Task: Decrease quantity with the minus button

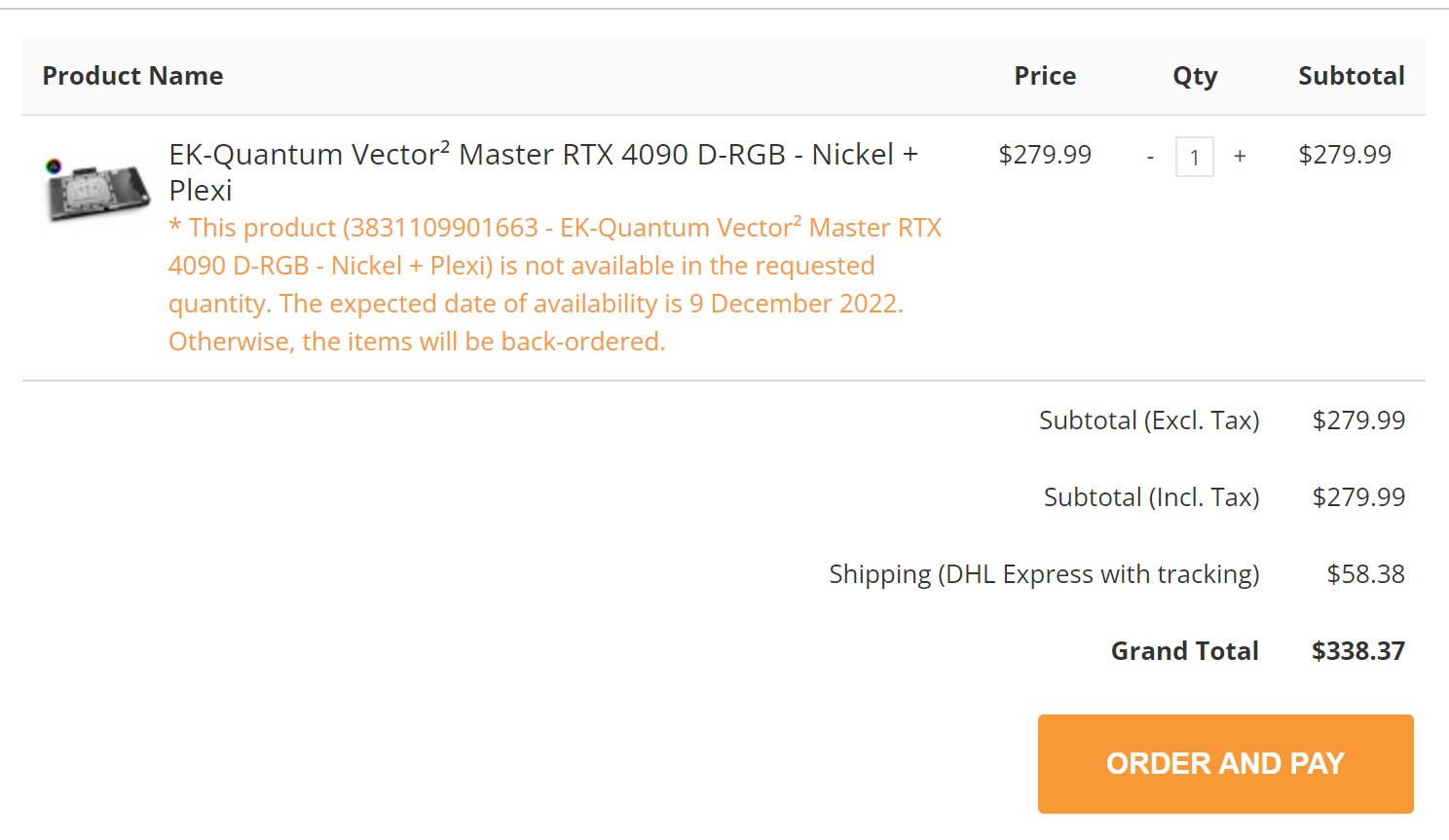Action: [1150, 157]
